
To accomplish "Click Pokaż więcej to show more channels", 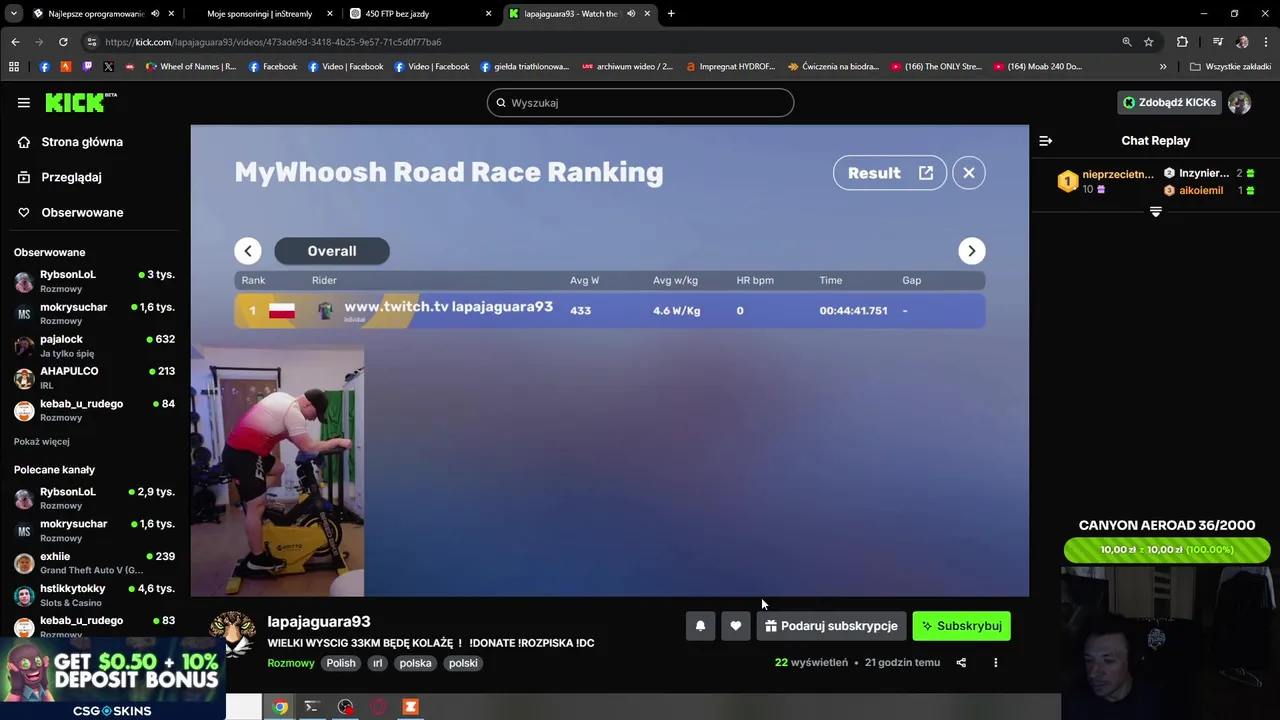I will (x=42, y=441).
